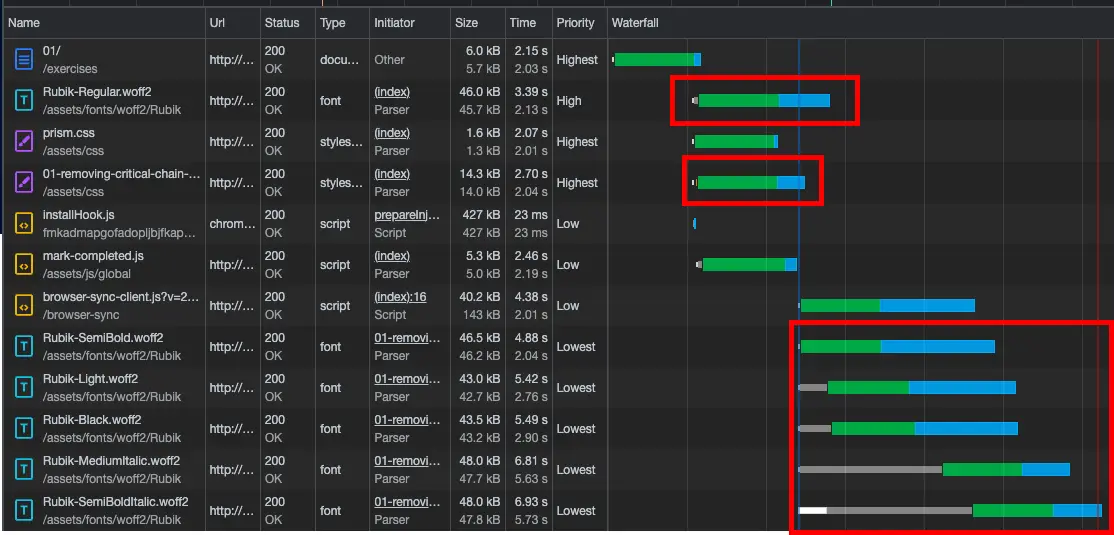Click the Waterfall column header

pyautogui.click(x=635, y=22)
